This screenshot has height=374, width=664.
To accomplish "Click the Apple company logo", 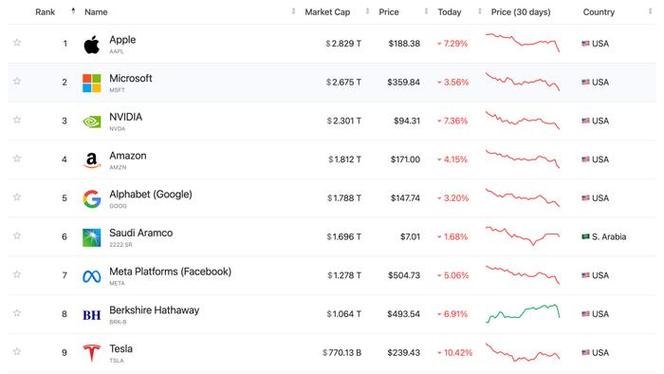I will point(91,44).
